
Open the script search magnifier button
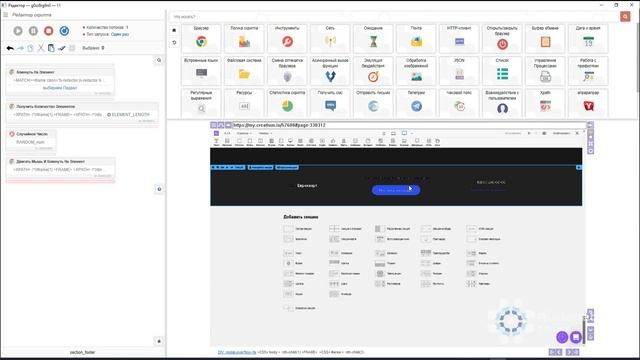click(159, 60)
